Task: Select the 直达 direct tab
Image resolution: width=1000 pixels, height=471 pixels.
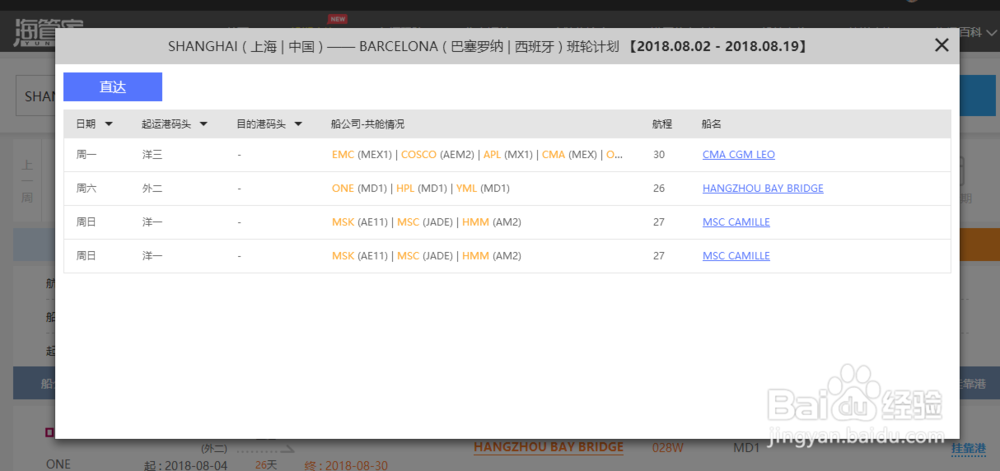Action: tap(113, 87)
